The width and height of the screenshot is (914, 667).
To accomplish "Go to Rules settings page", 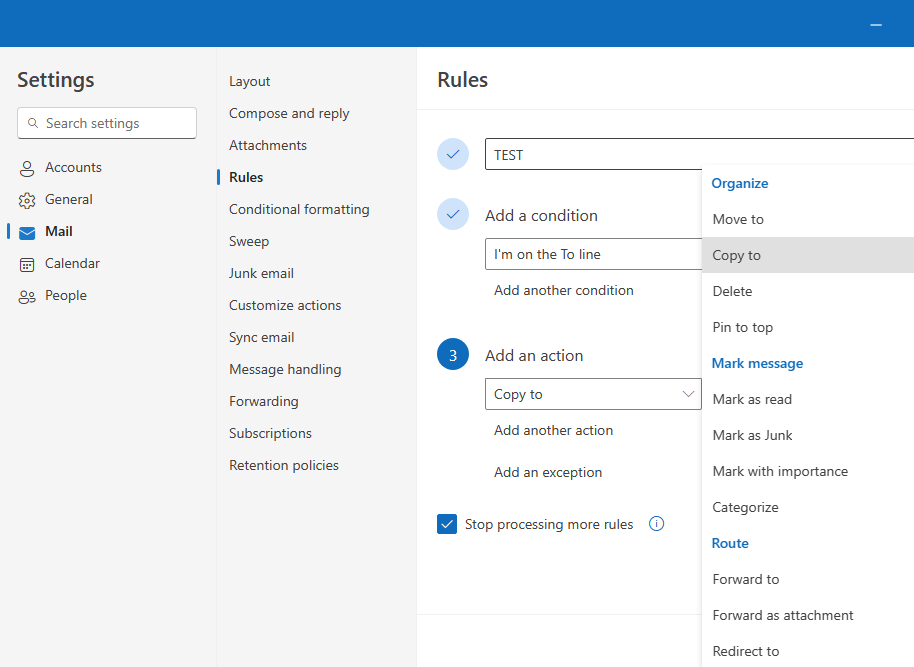I will coord(246,177).
